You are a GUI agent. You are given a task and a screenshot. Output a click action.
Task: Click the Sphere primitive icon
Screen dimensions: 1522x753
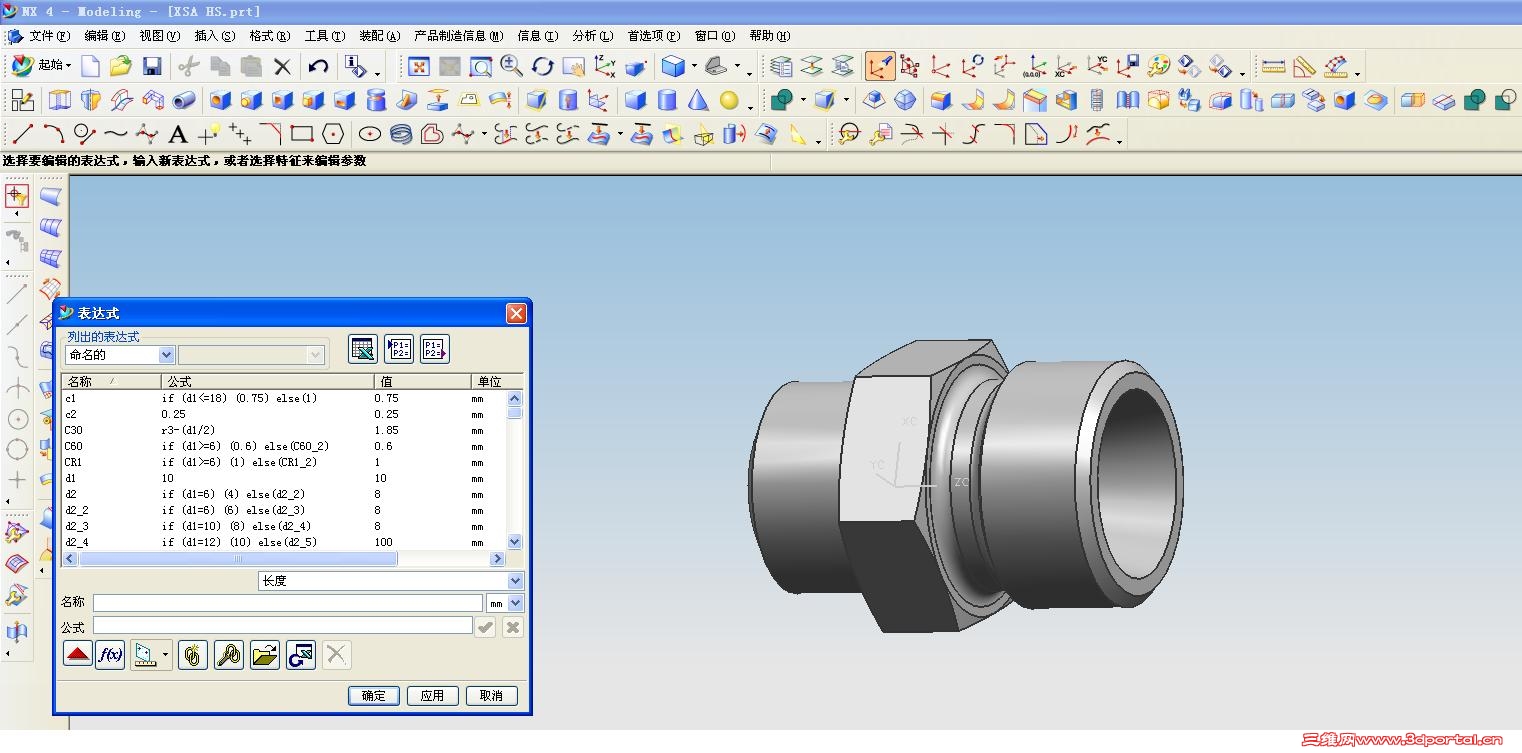pos(729,100)
